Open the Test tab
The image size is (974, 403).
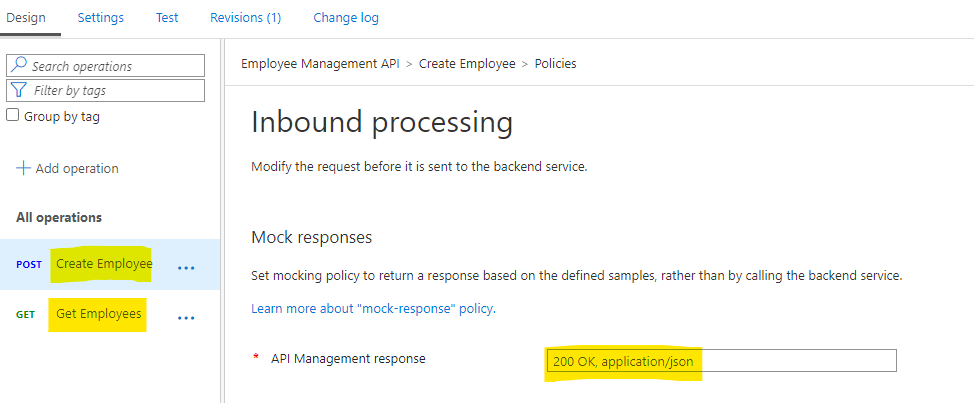coord(167,18)
